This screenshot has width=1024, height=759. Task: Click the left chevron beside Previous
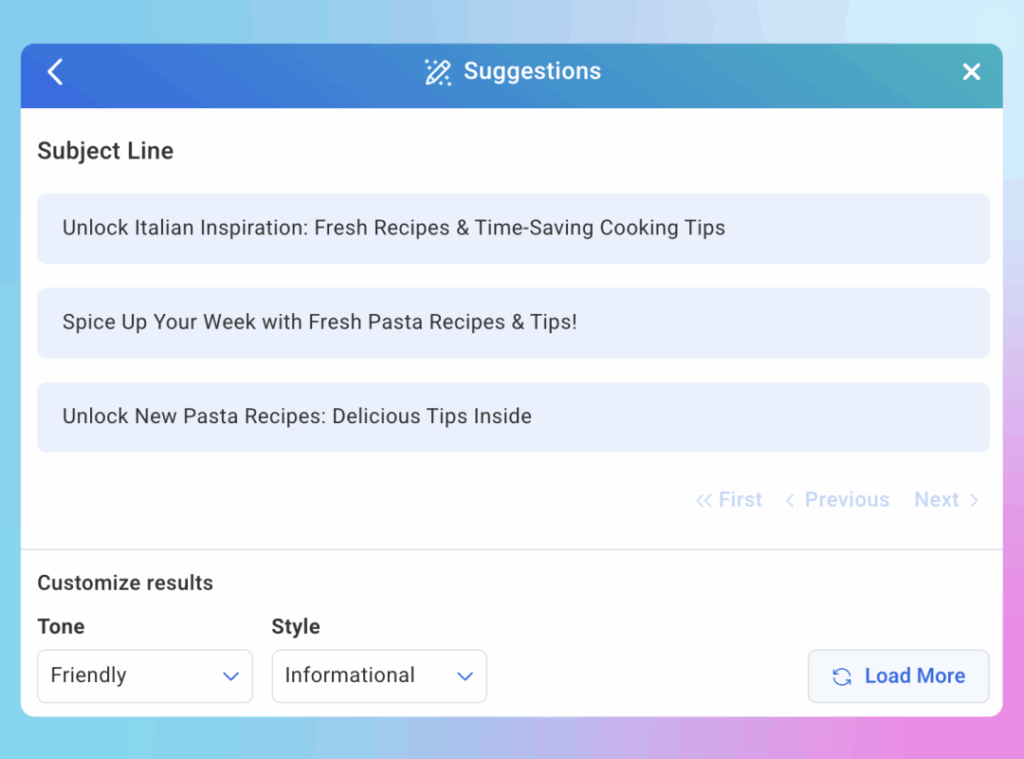pyautogui.click(x=789, y=500)
